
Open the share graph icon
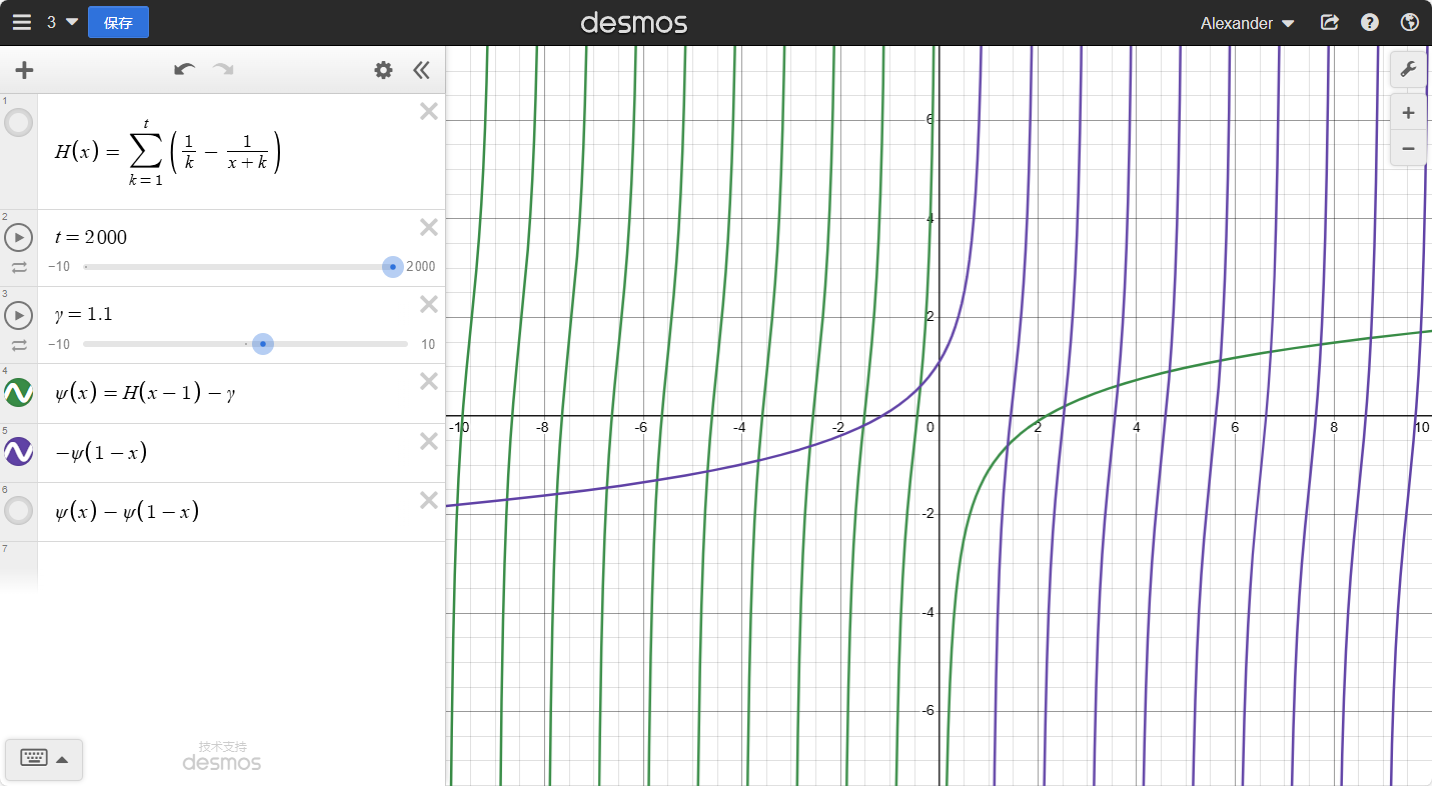click(1329, 22)
